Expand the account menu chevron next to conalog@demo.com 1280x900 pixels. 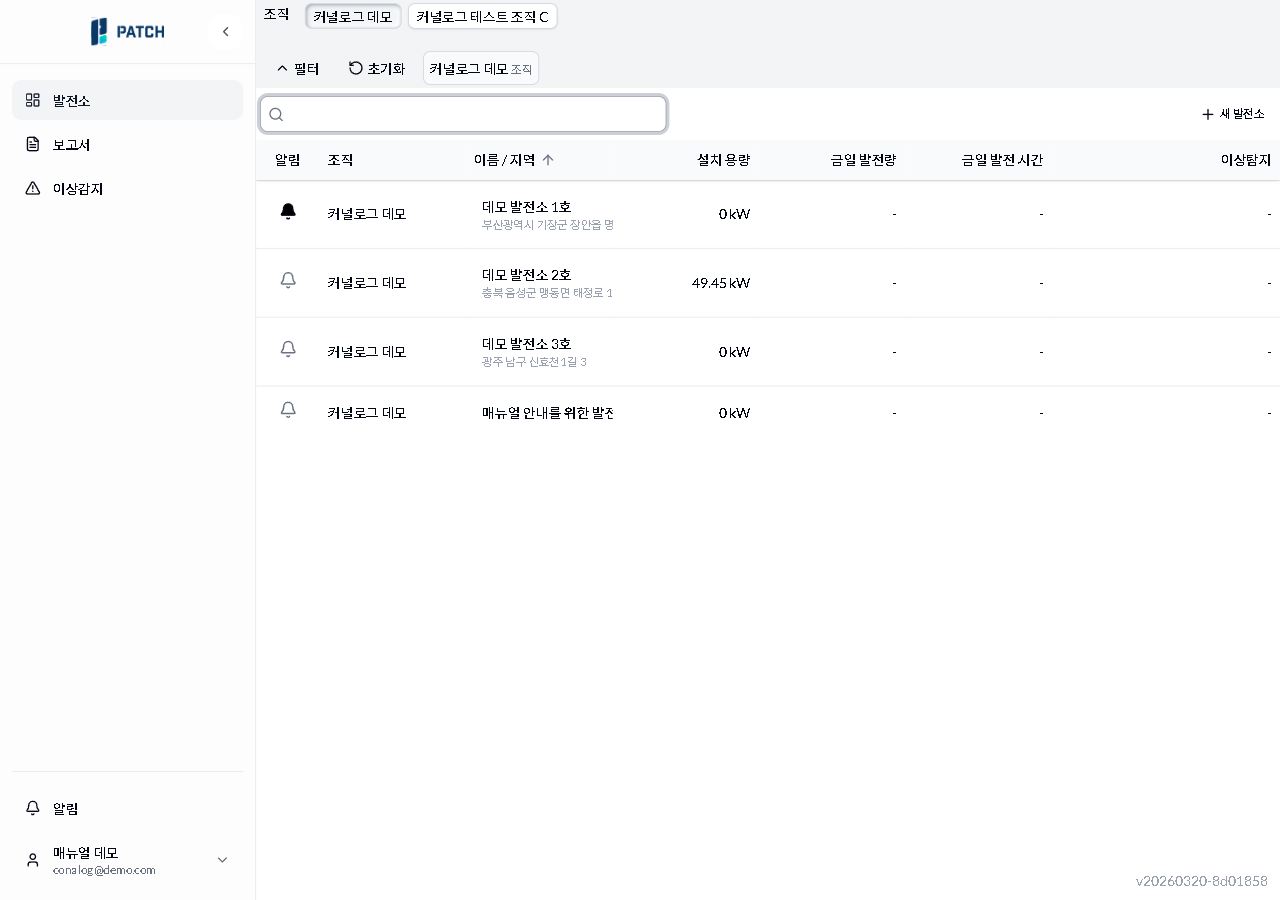pos(222,860)
